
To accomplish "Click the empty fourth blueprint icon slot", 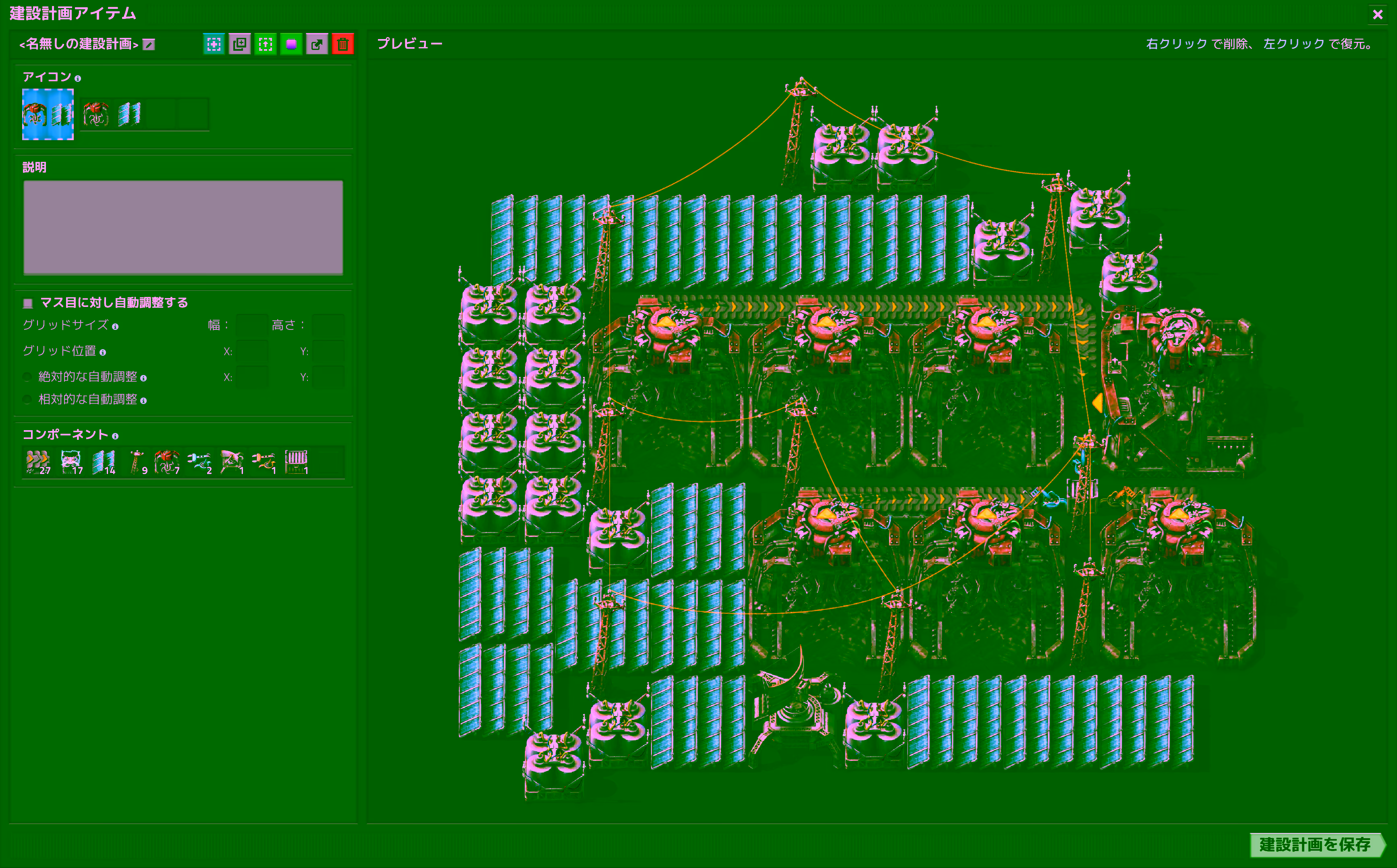I will [193, 114].
